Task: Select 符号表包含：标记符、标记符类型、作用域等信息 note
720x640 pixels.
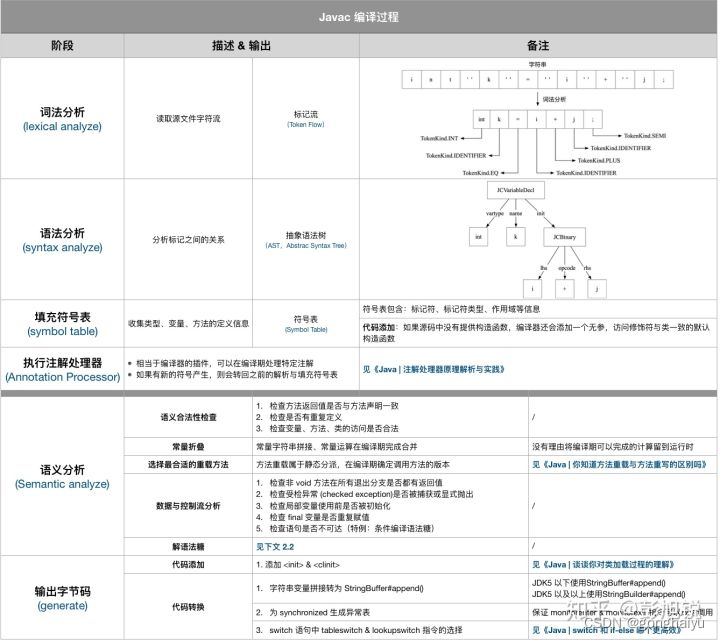Action: point(451,309)
